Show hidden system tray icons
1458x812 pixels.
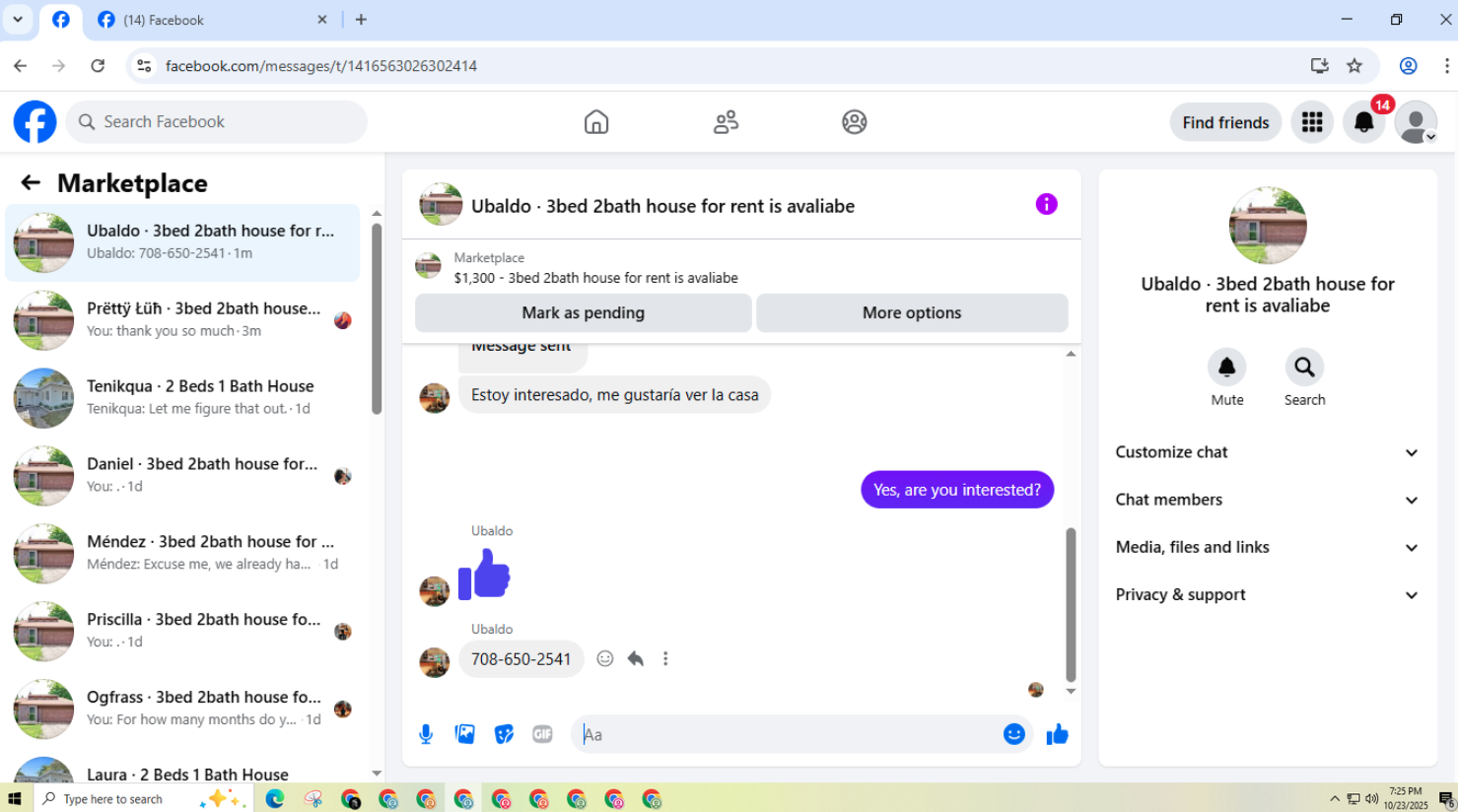1335,799
